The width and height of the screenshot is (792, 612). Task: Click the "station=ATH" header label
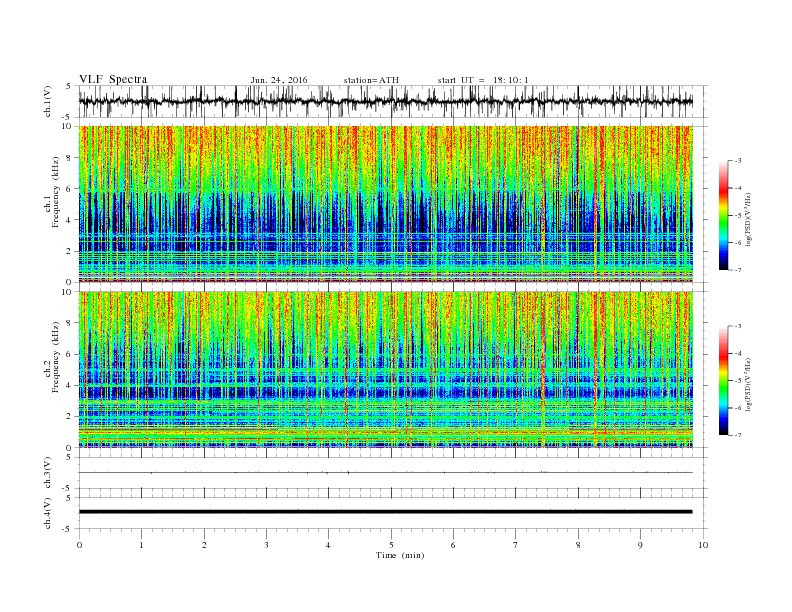(x=371, y=80)
